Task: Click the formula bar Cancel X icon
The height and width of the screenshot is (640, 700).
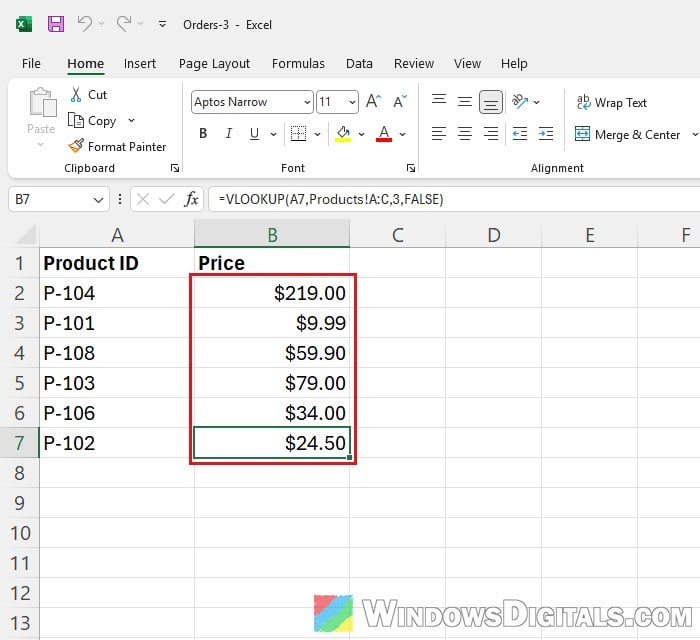Action: [143, 199]
